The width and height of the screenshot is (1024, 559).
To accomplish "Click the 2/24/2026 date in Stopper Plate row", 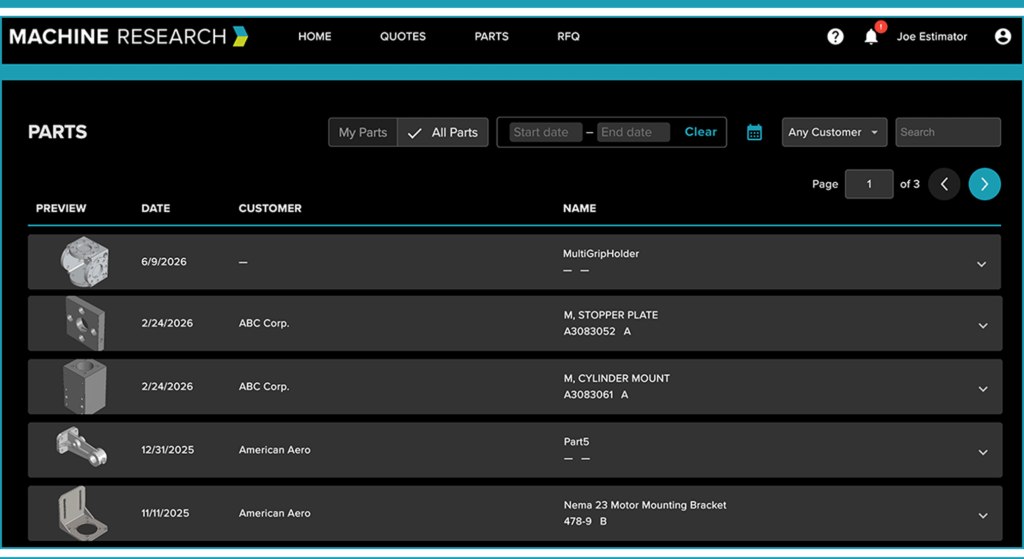I will click(167, 323).
